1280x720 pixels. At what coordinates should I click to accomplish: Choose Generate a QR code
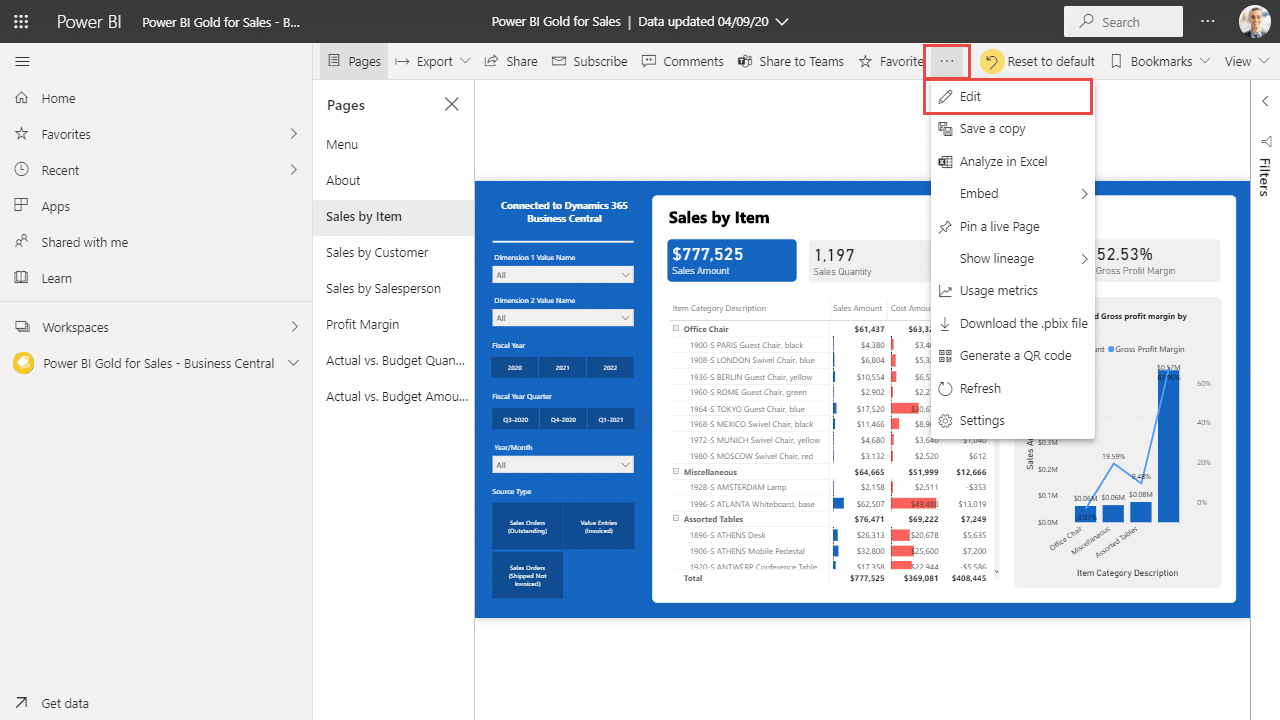coord(1013,356)
